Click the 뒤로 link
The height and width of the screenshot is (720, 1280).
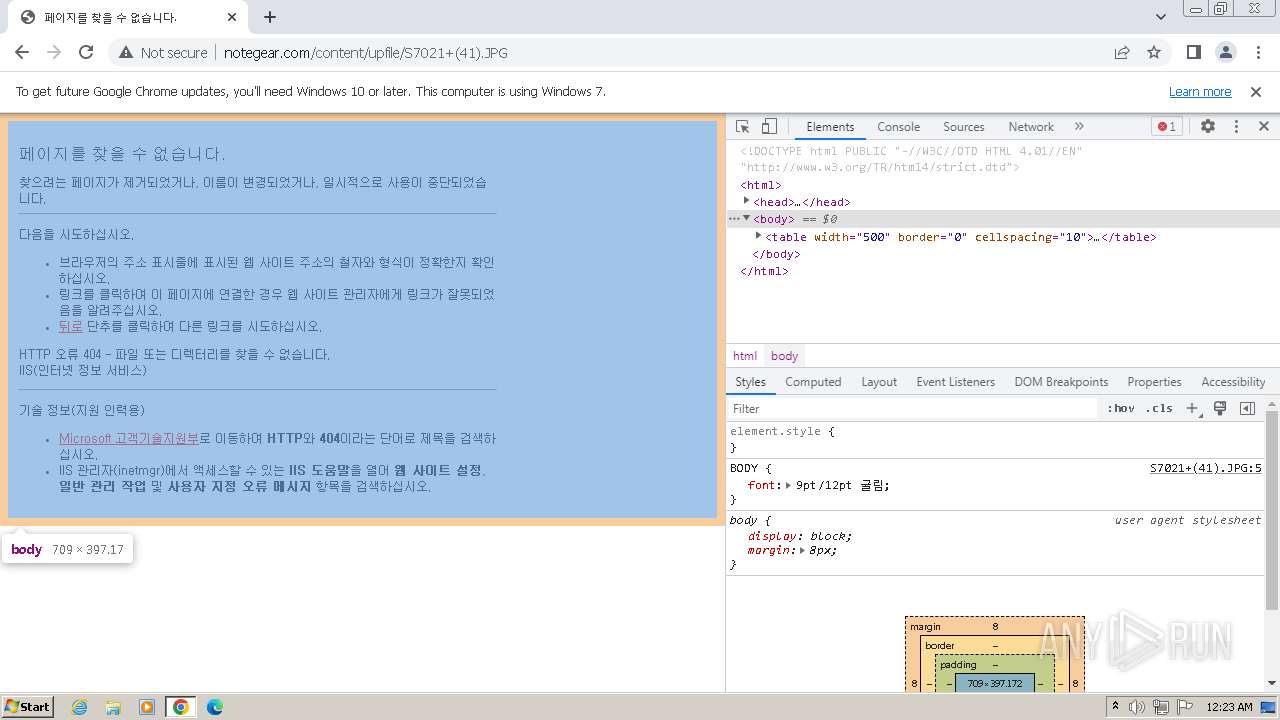tap(71, 326)
